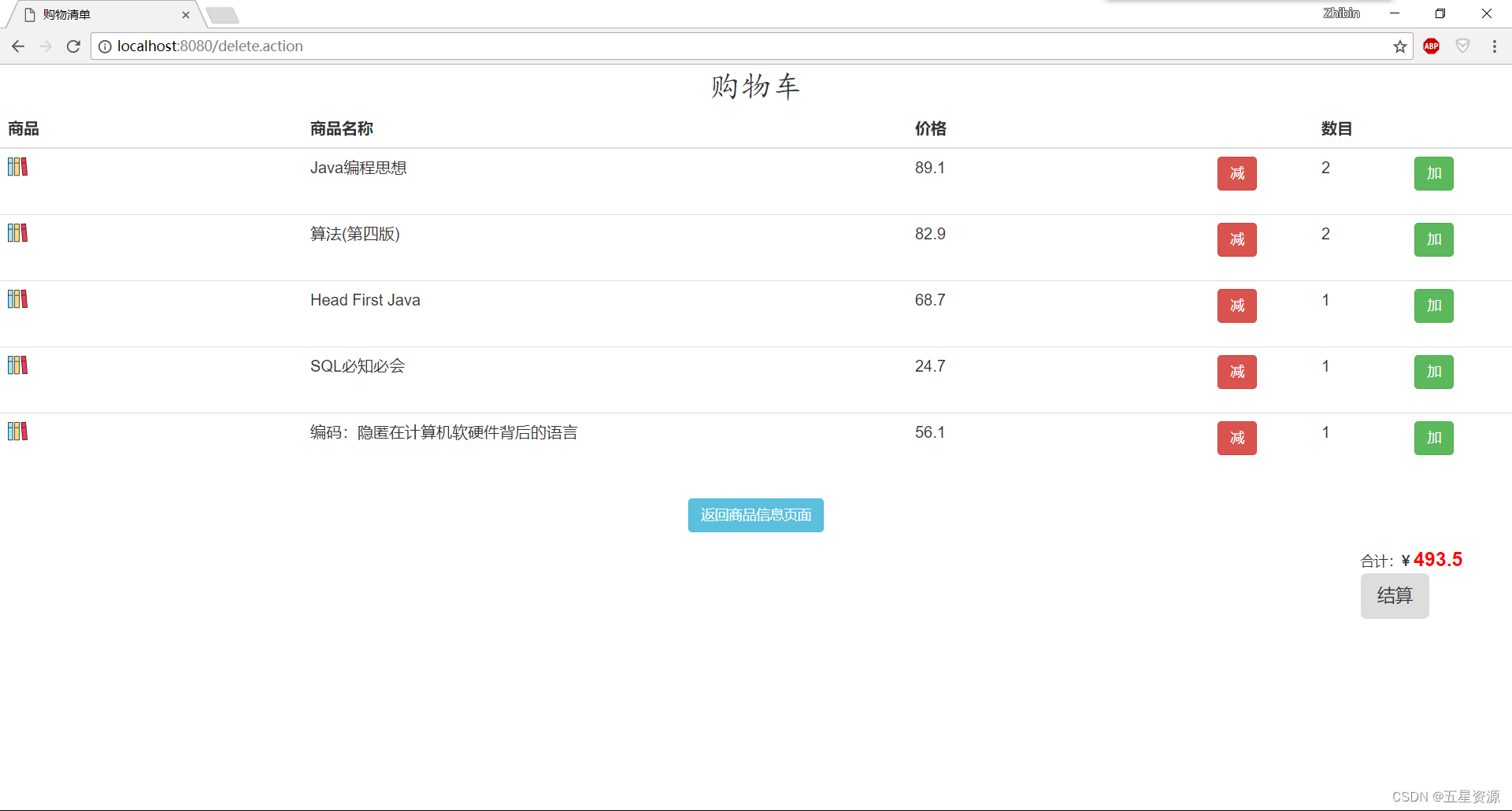The height and width of the screenshot is (811, 1512).
Task: Open the ABP adblock extension icon
Action: [1432, 46]
